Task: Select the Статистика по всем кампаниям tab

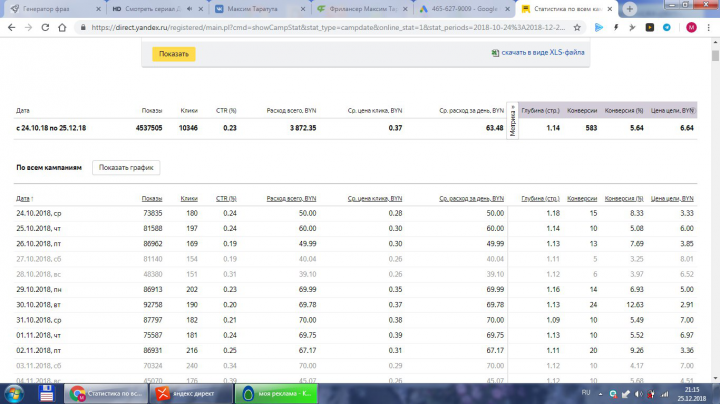Action: pyautogui.click(x=567, y=9)
